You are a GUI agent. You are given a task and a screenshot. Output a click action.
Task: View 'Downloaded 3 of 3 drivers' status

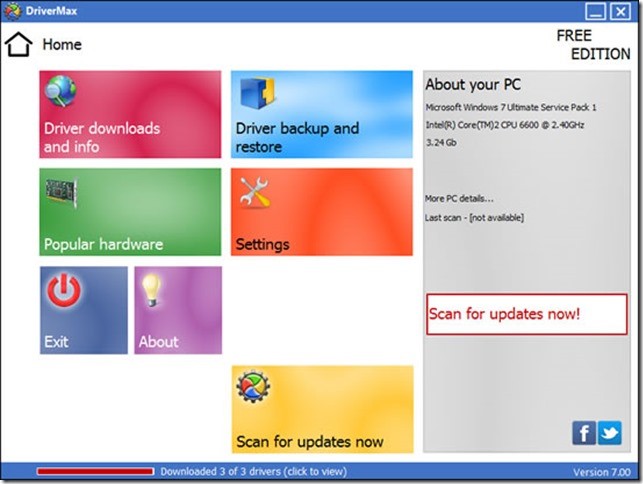(253, 472)
